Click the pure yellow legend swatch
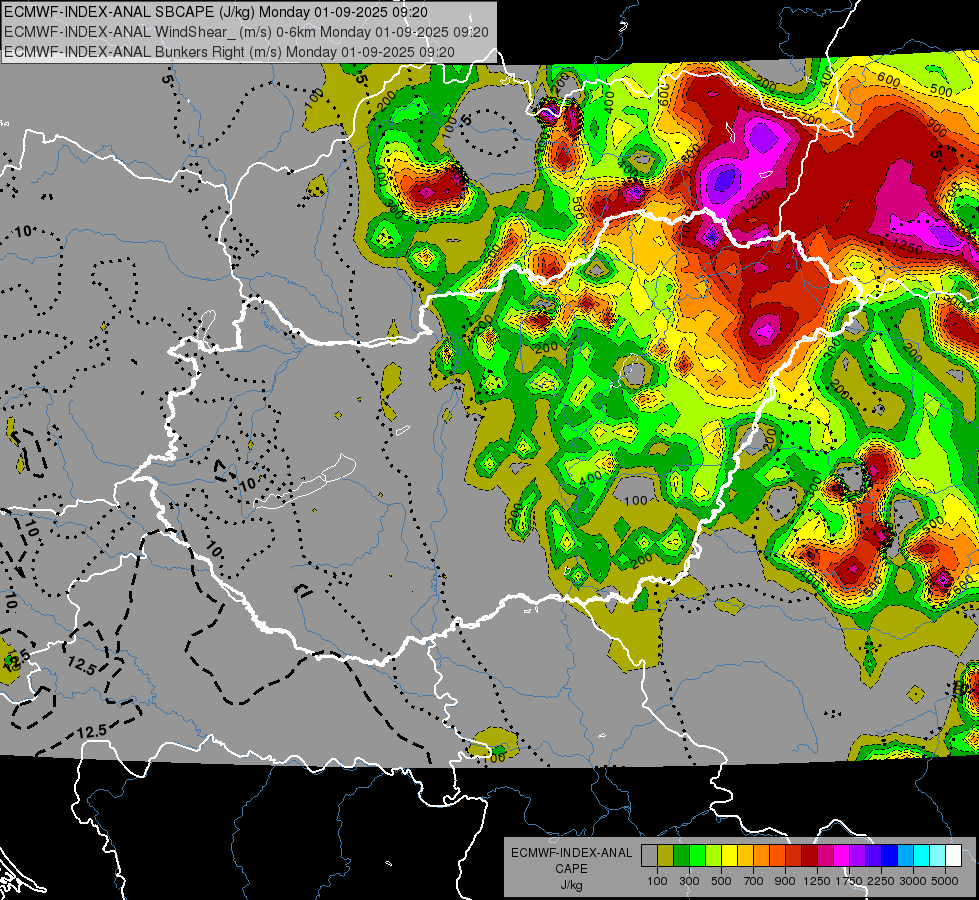This screenshot has width=979, height=900. pyautogui.click(x=729, y=856)
